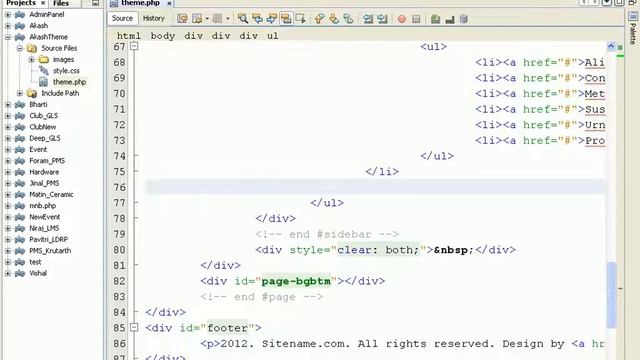Expand the Matin_Ceramic project node
Viewport: 640px width, 360px height.
coord(8,195)
